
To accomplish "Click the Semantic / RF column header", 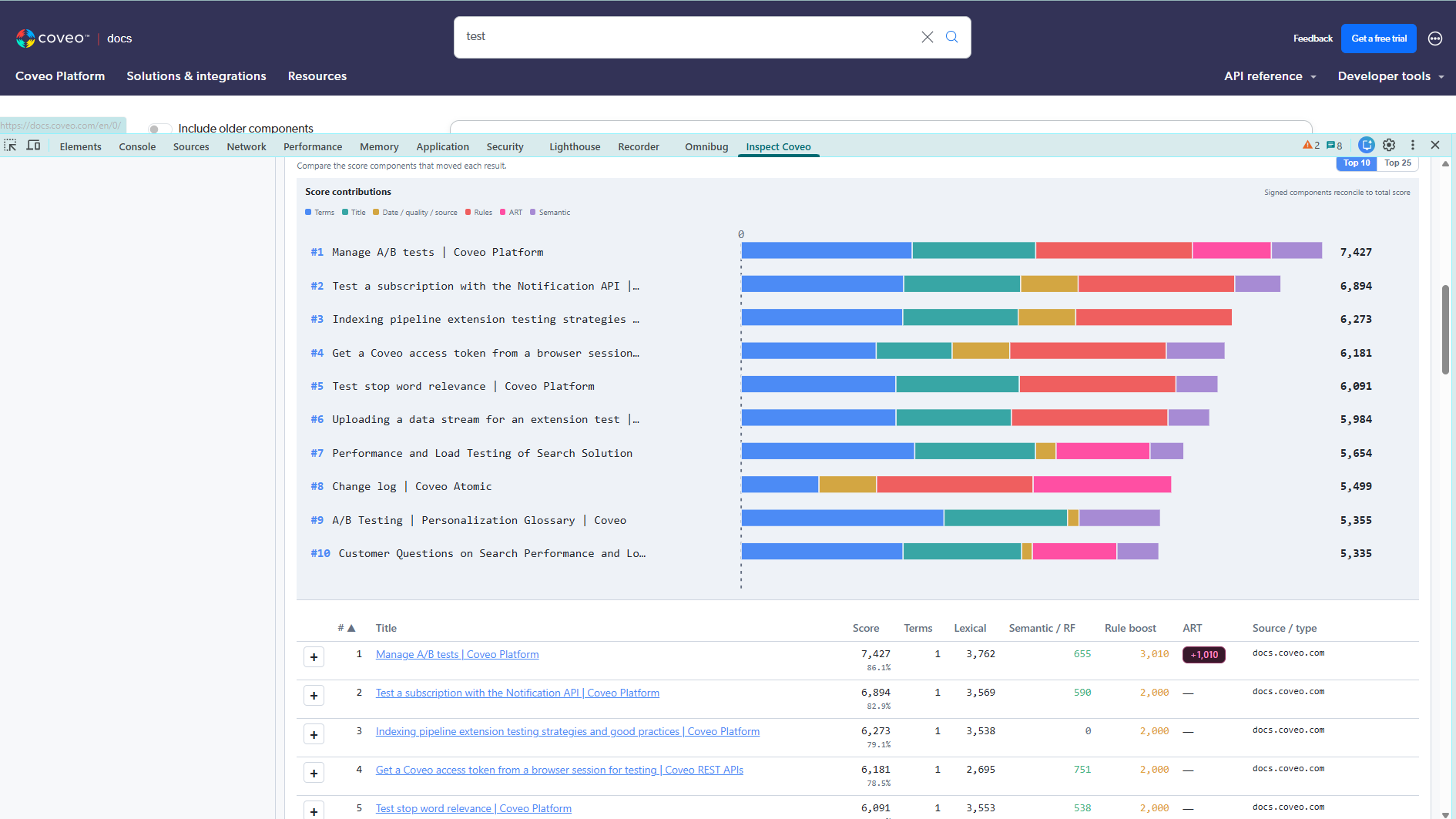I will (x=1042, y=628).
